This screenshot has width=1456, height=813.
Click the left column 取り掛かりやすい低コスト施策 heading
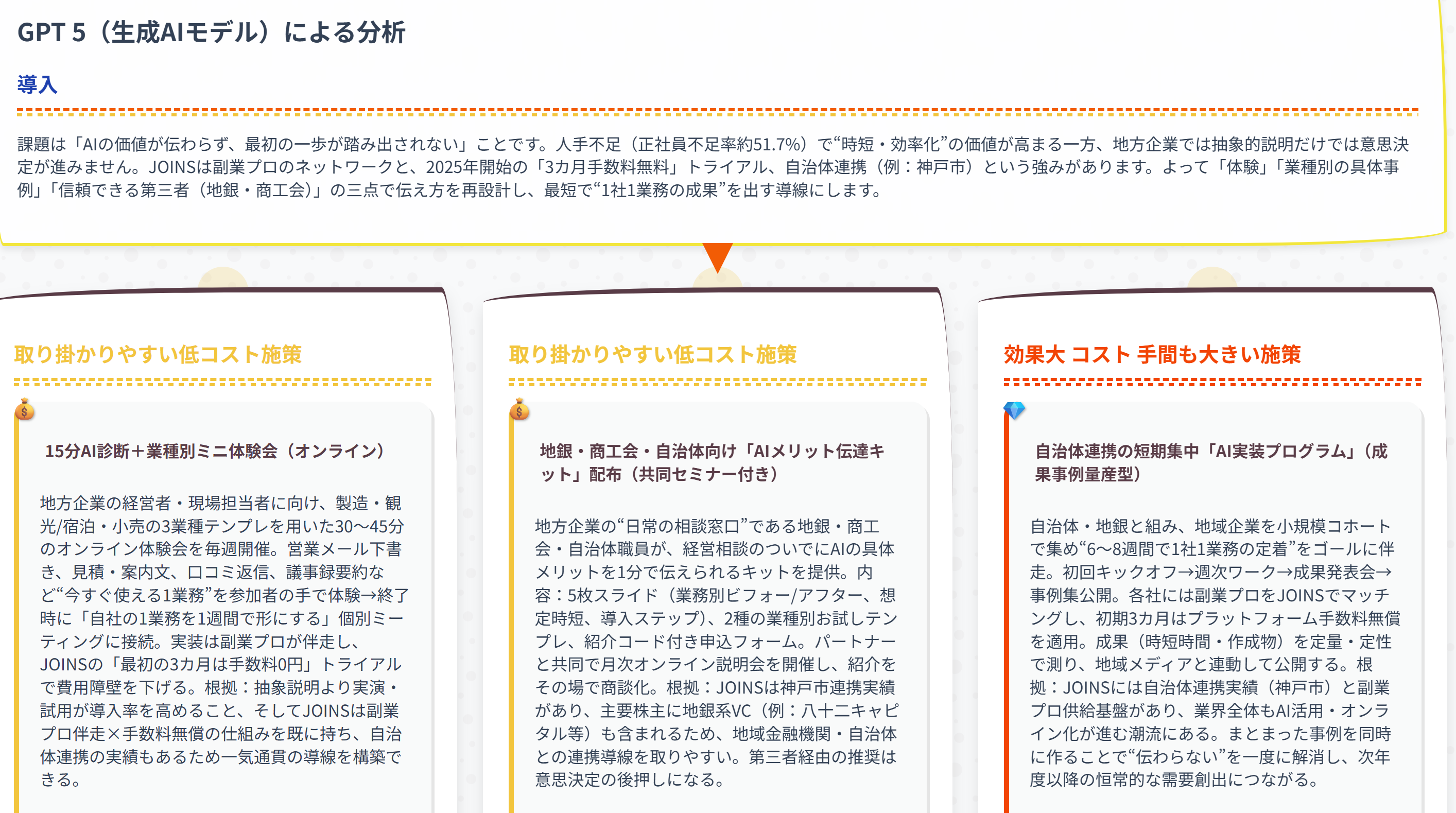(158, 354)
